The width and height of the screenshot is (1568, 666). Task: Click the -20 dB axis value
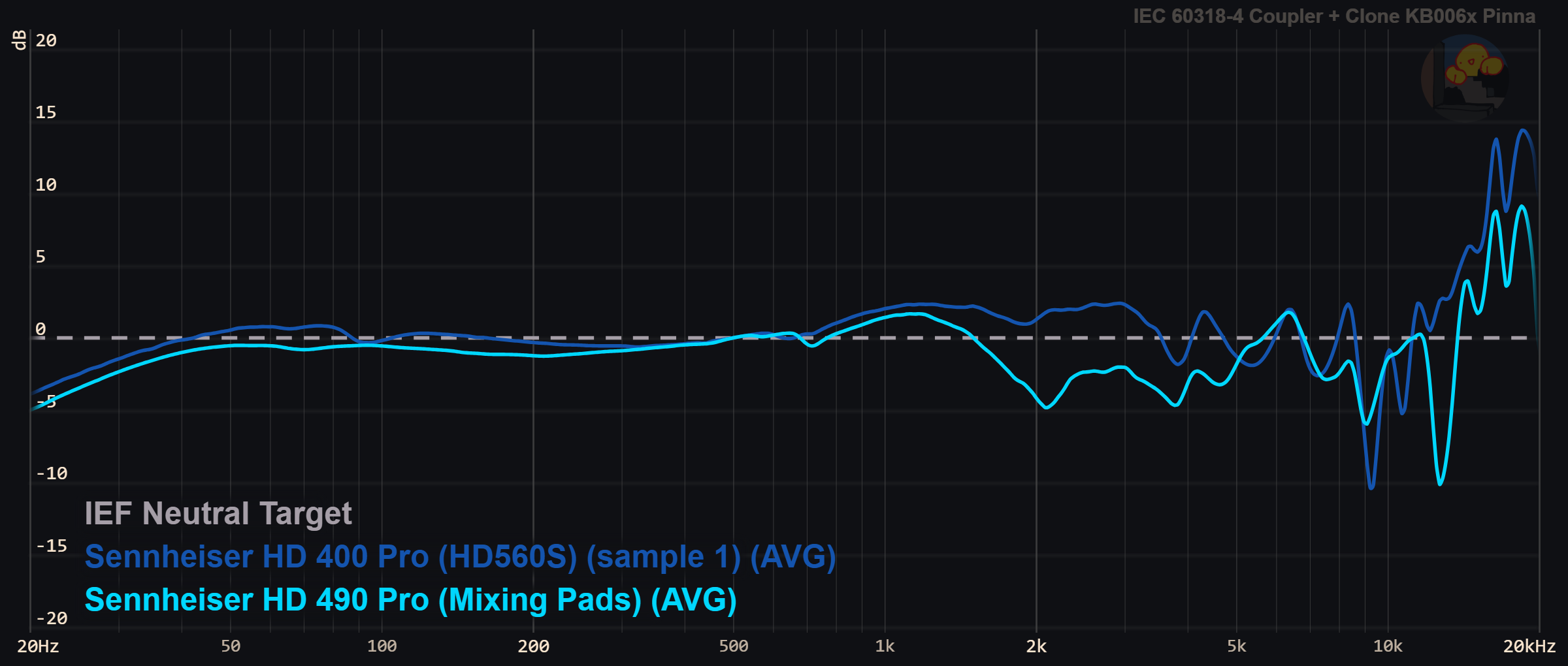[x=51, y=618]
